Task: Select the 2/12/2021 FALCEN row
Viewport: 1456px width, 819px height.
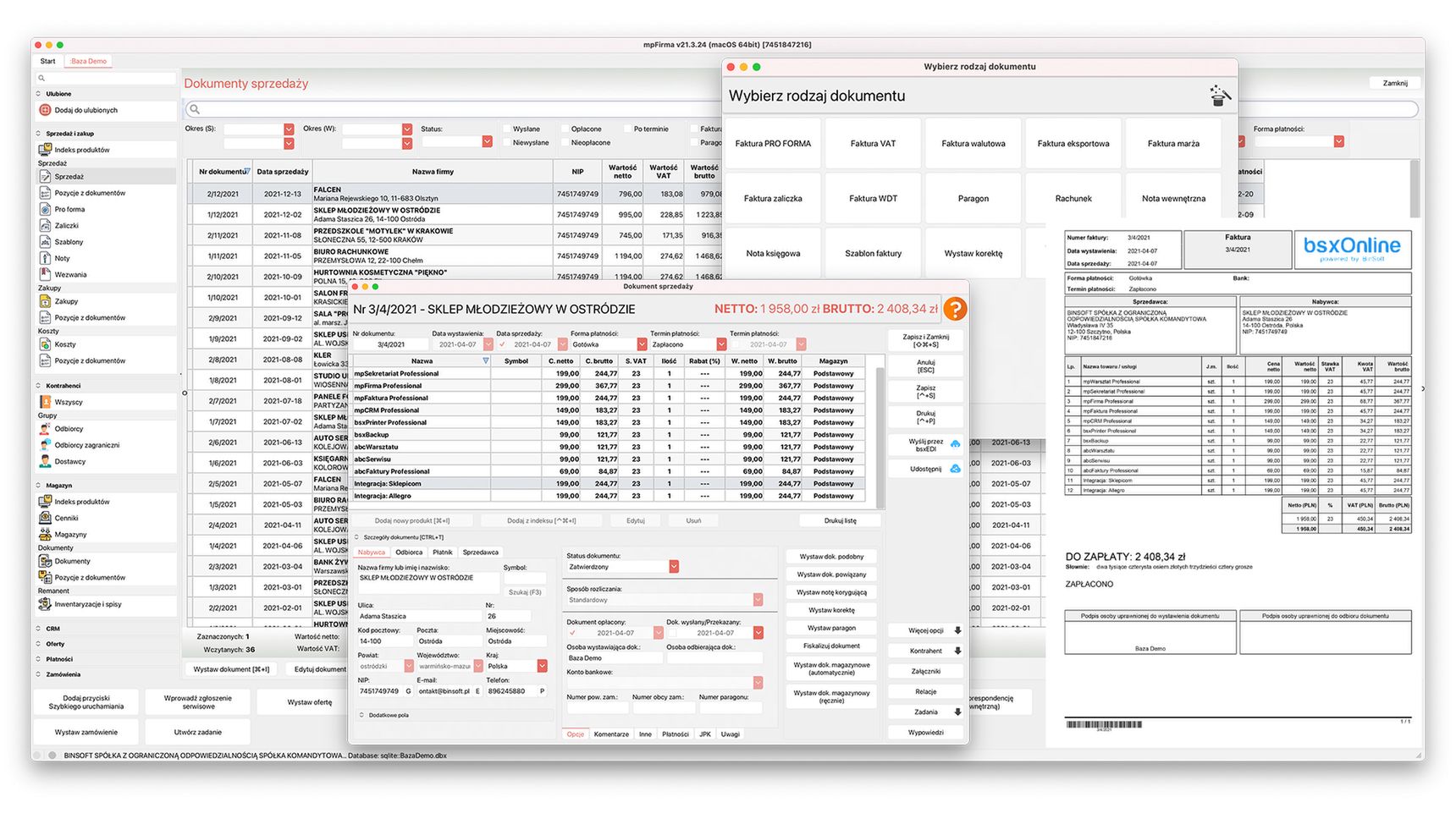Action: (455, 194)
